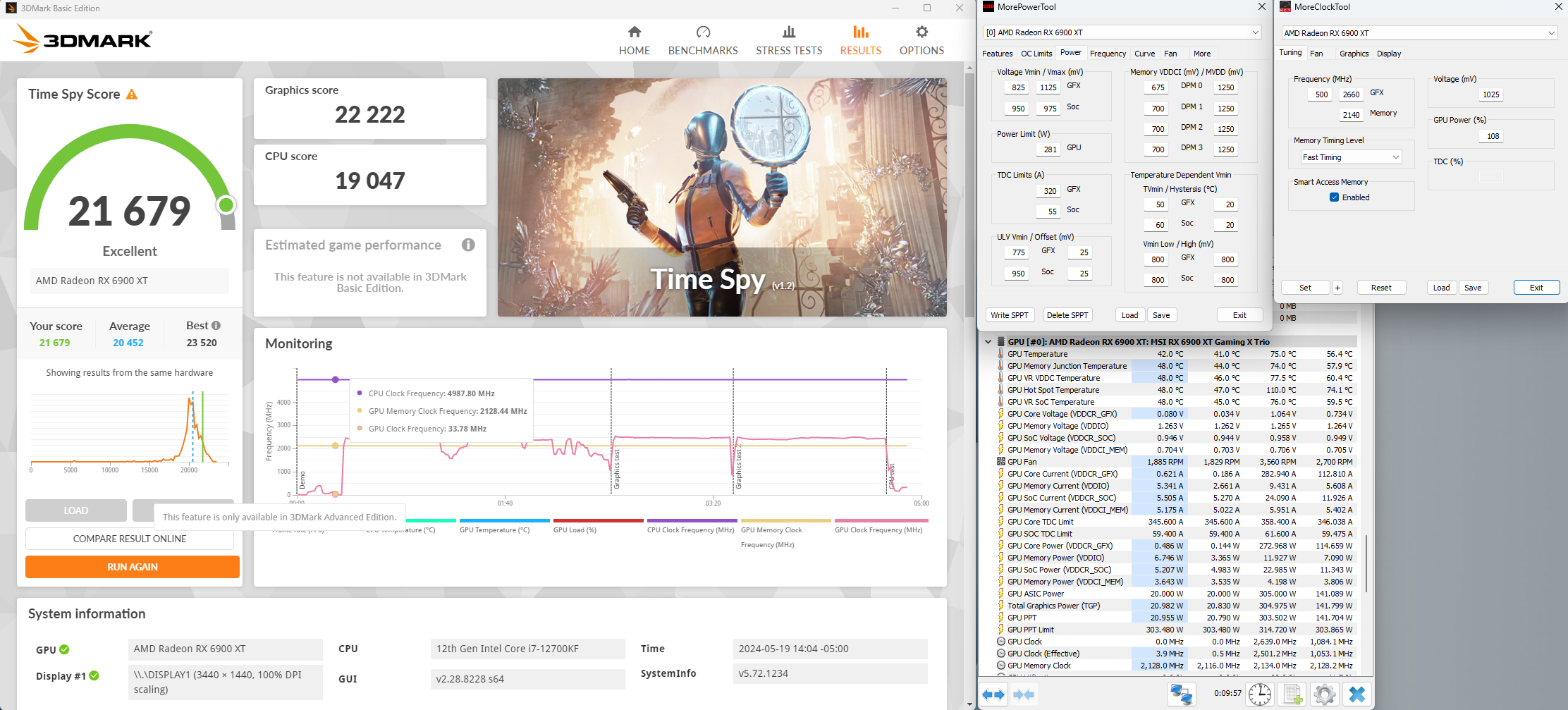Click the clock icon next to the 0:09:57 timer

click(1259, 694)
